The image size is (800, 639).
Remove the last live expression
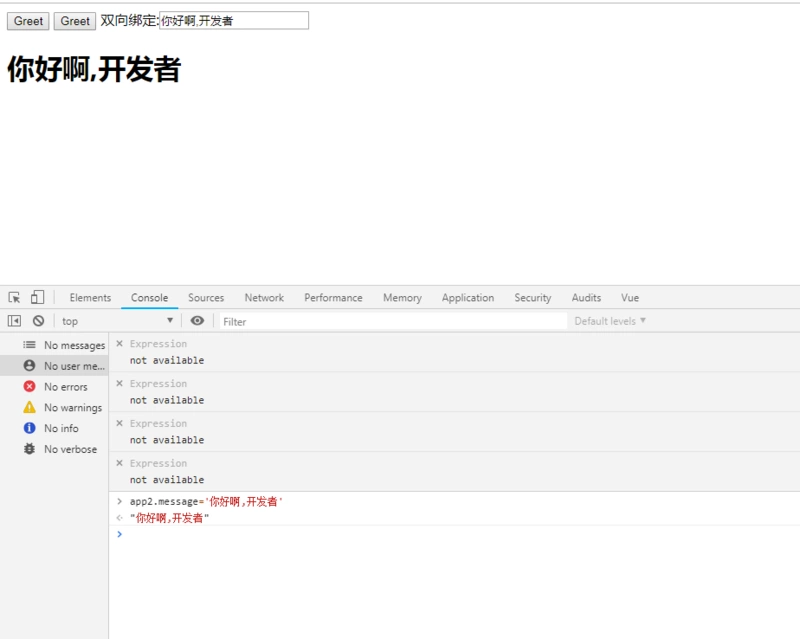coord(119,463)
